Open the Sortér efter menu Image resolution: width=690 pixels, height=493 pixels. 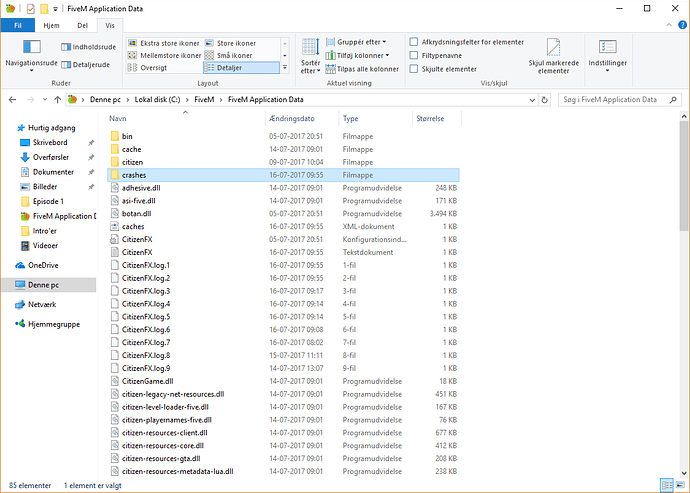310,56
